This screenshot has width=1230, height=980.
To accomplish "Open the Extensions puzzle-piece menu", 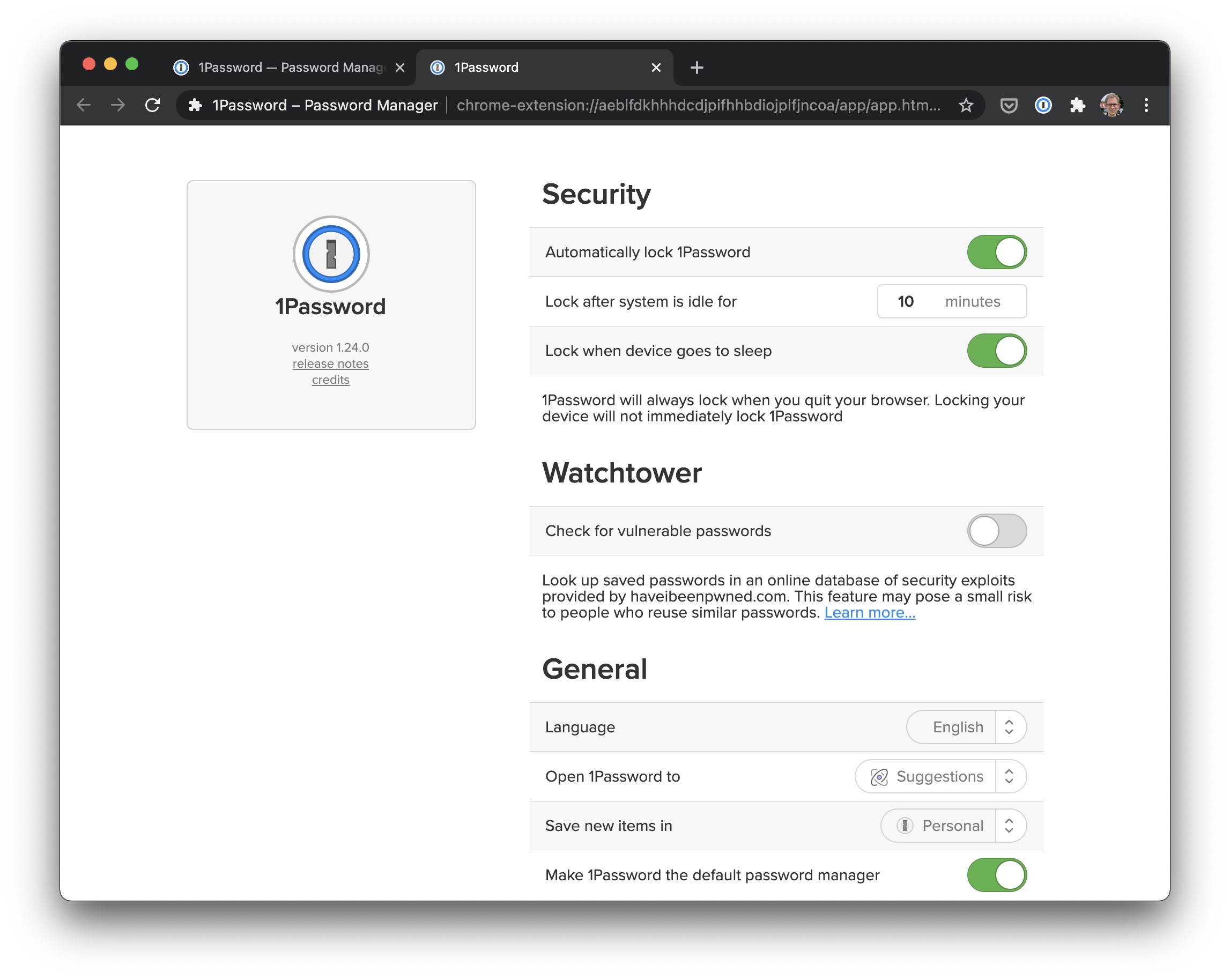I will click(x=1077, y=105).
